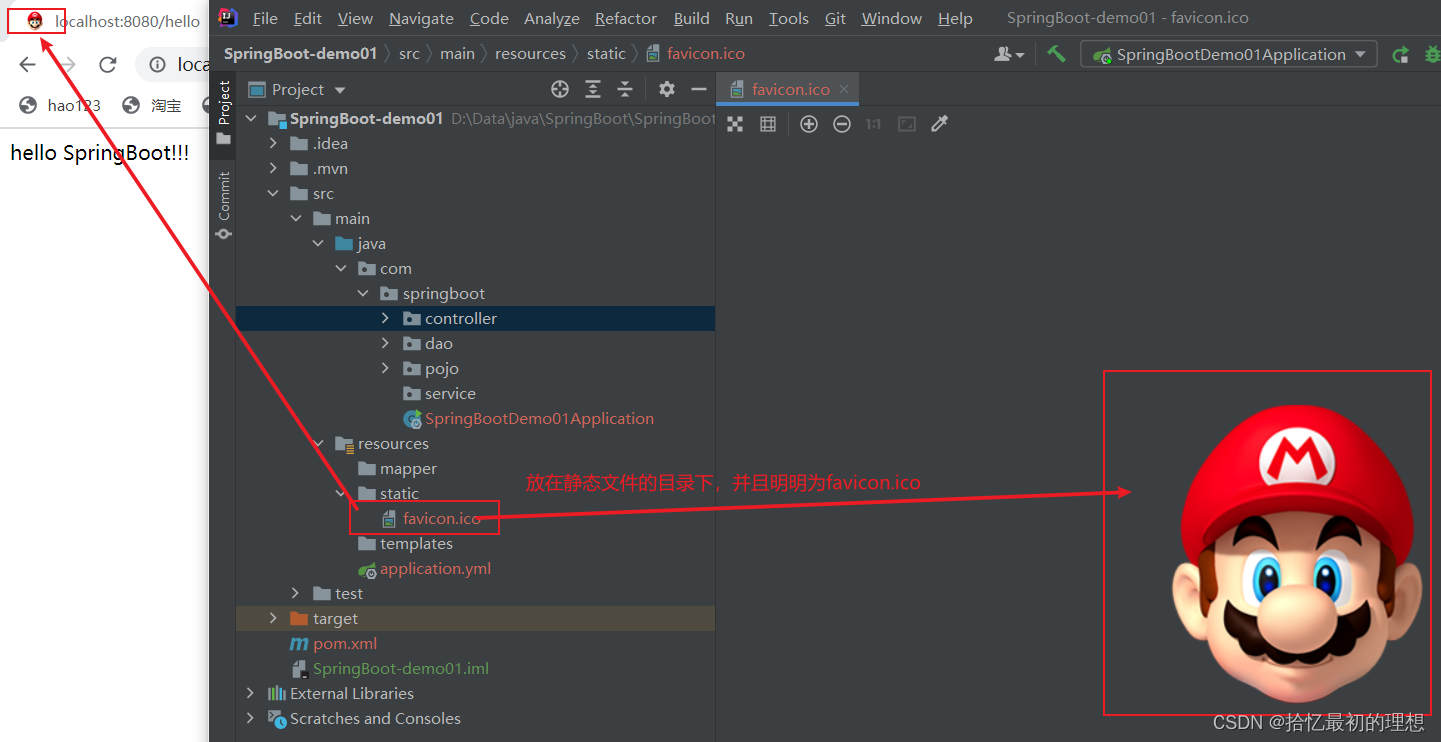Click the main breadcrumb in navigation bar

(x=457, y=54)
